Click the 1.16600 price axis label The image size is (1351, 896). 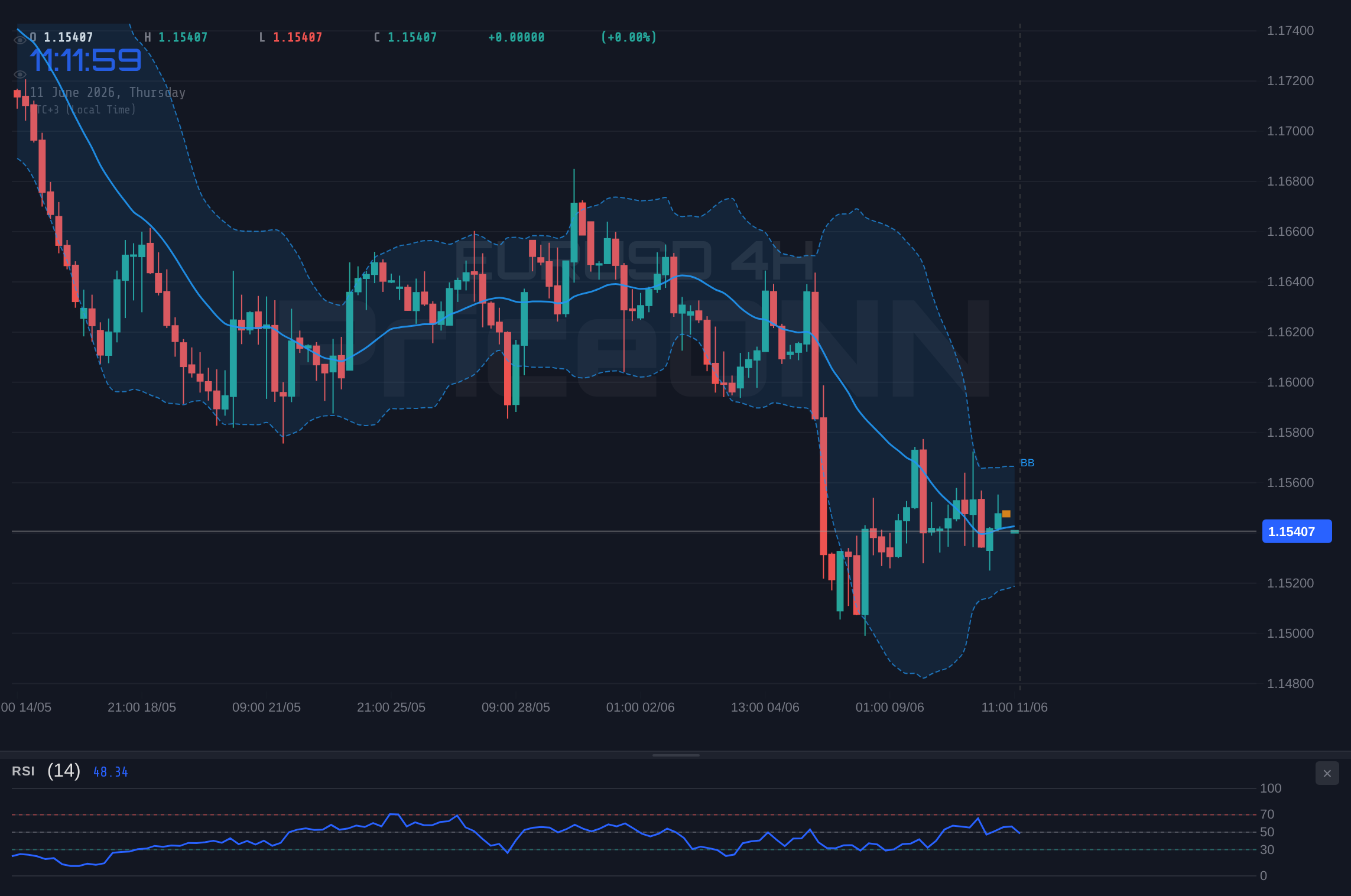[x=1290, y=232]
